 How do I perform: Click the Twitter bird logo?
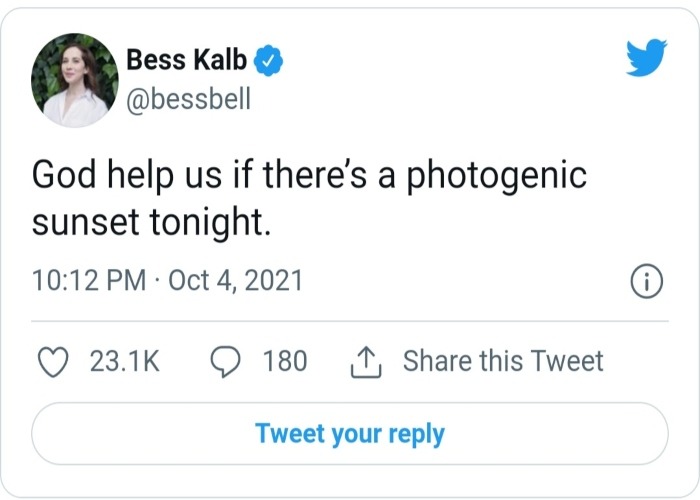point(645,61)
